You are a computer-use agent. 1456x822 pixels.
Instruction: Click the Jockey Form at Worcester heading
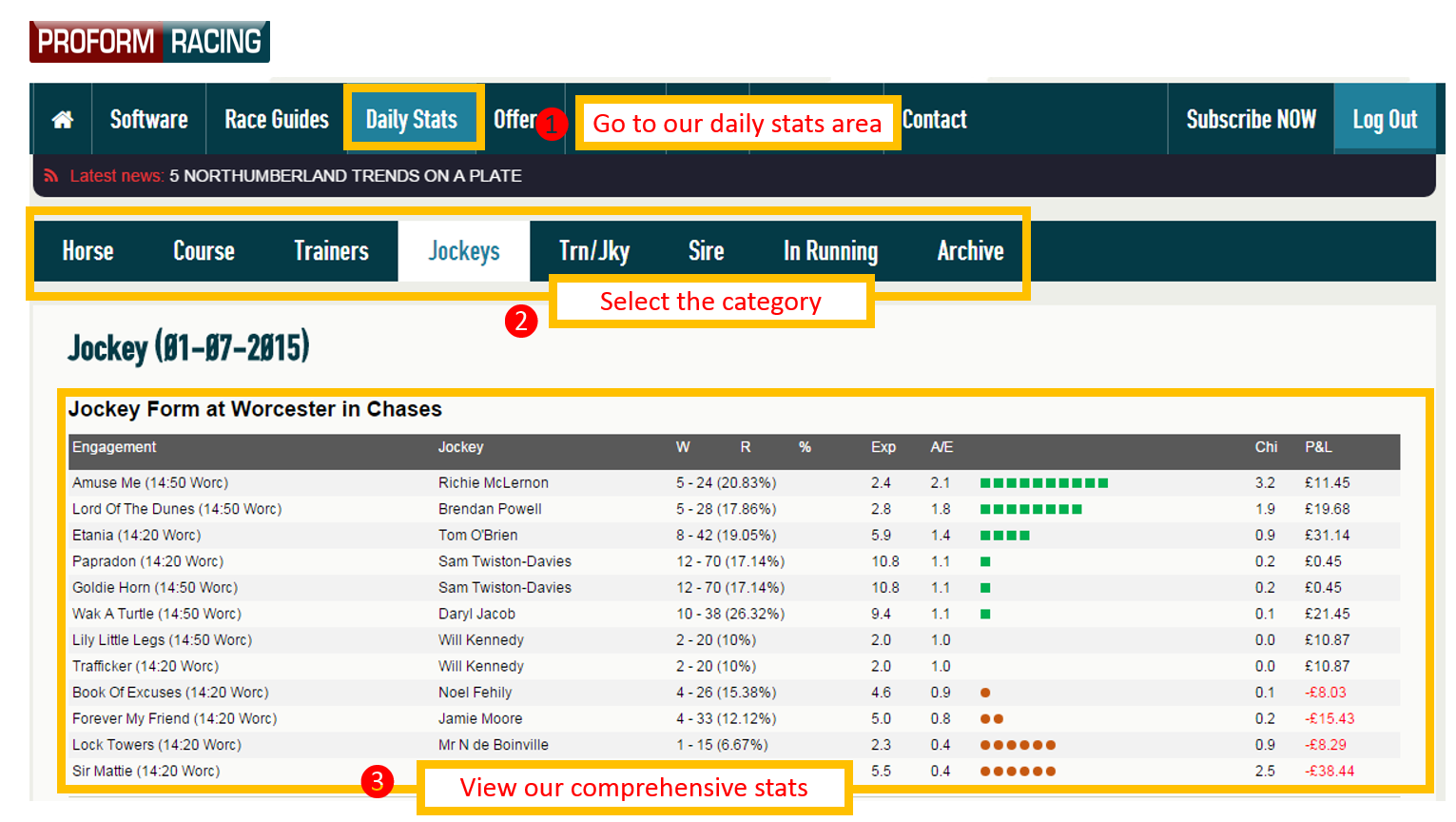255,409
